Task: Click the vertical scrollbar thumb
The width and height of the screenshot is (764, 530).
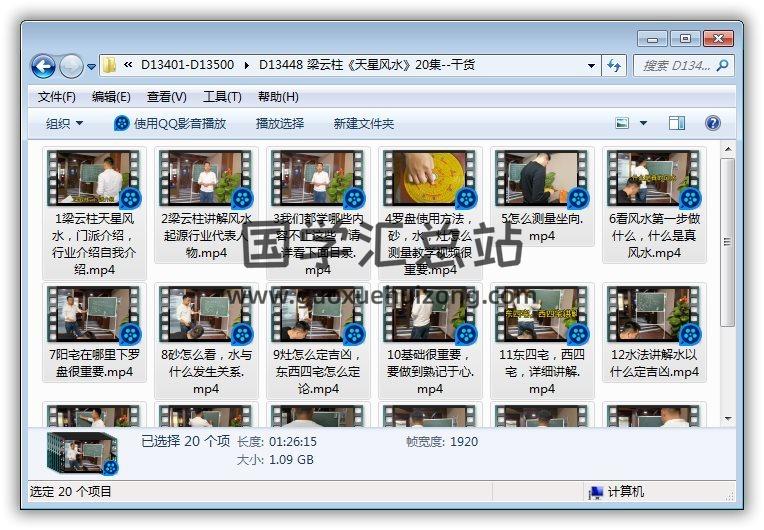Action: click(727, 242)
